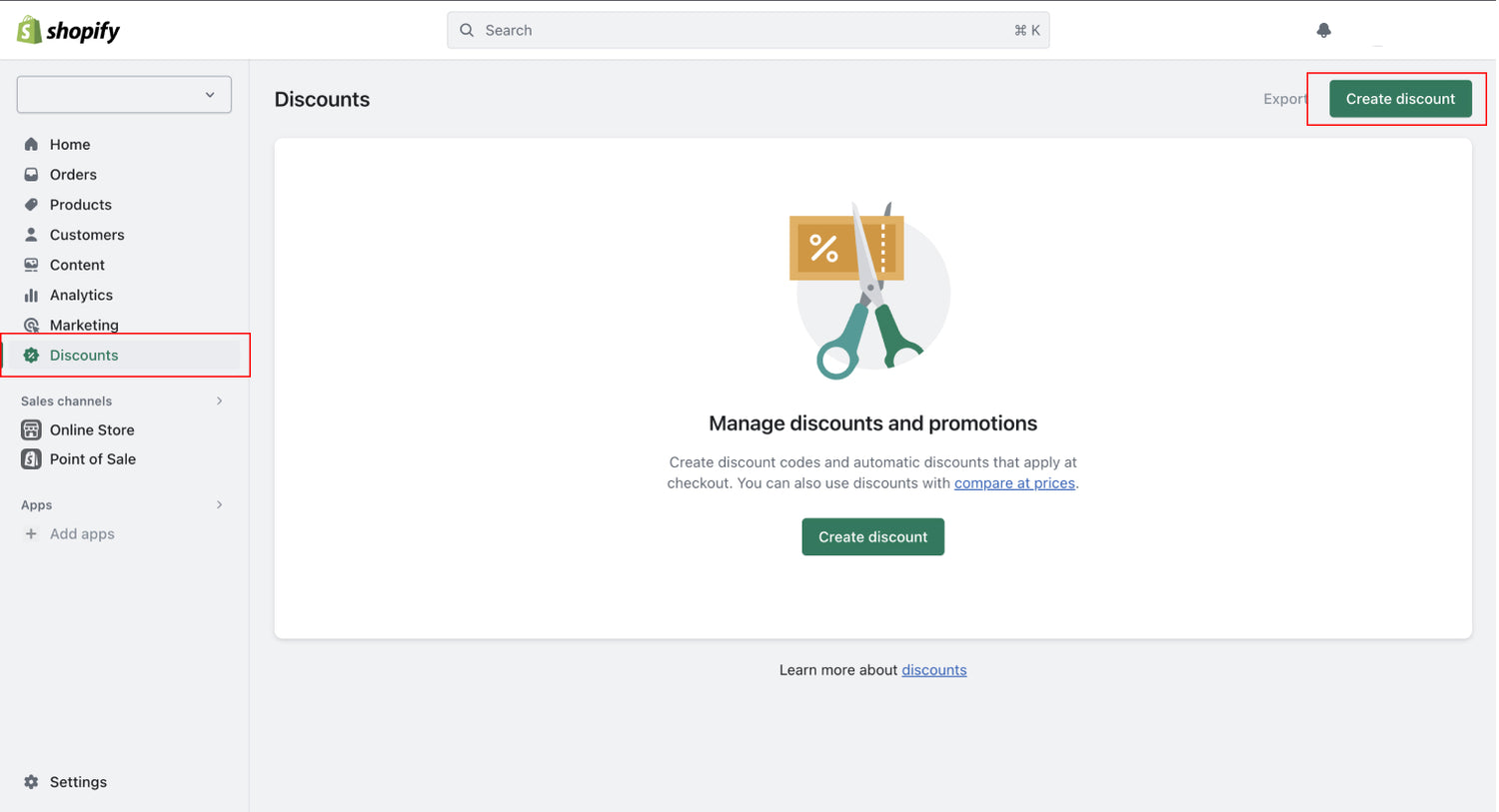Click the Point of Sale icon
The image size is (1499, 812).
(31, 459)
